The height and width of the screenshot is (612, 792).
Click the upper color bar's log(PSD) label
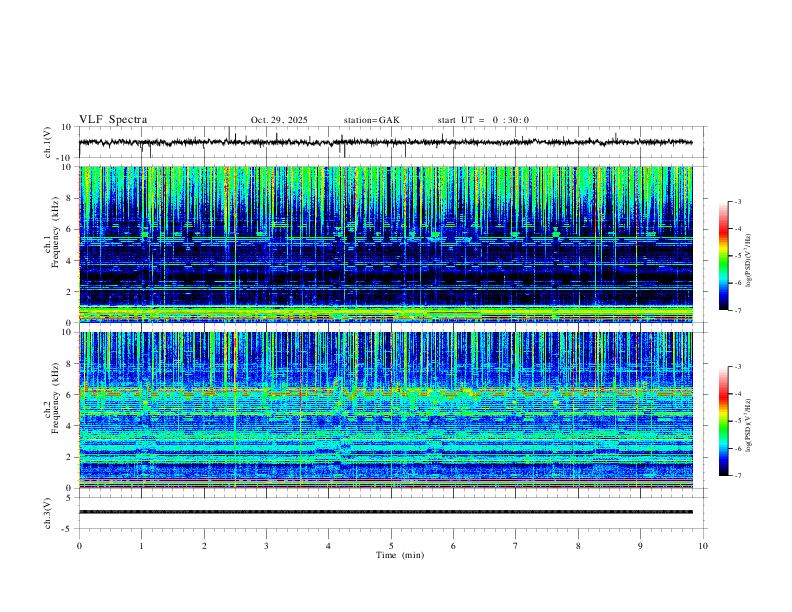point(748,260)
